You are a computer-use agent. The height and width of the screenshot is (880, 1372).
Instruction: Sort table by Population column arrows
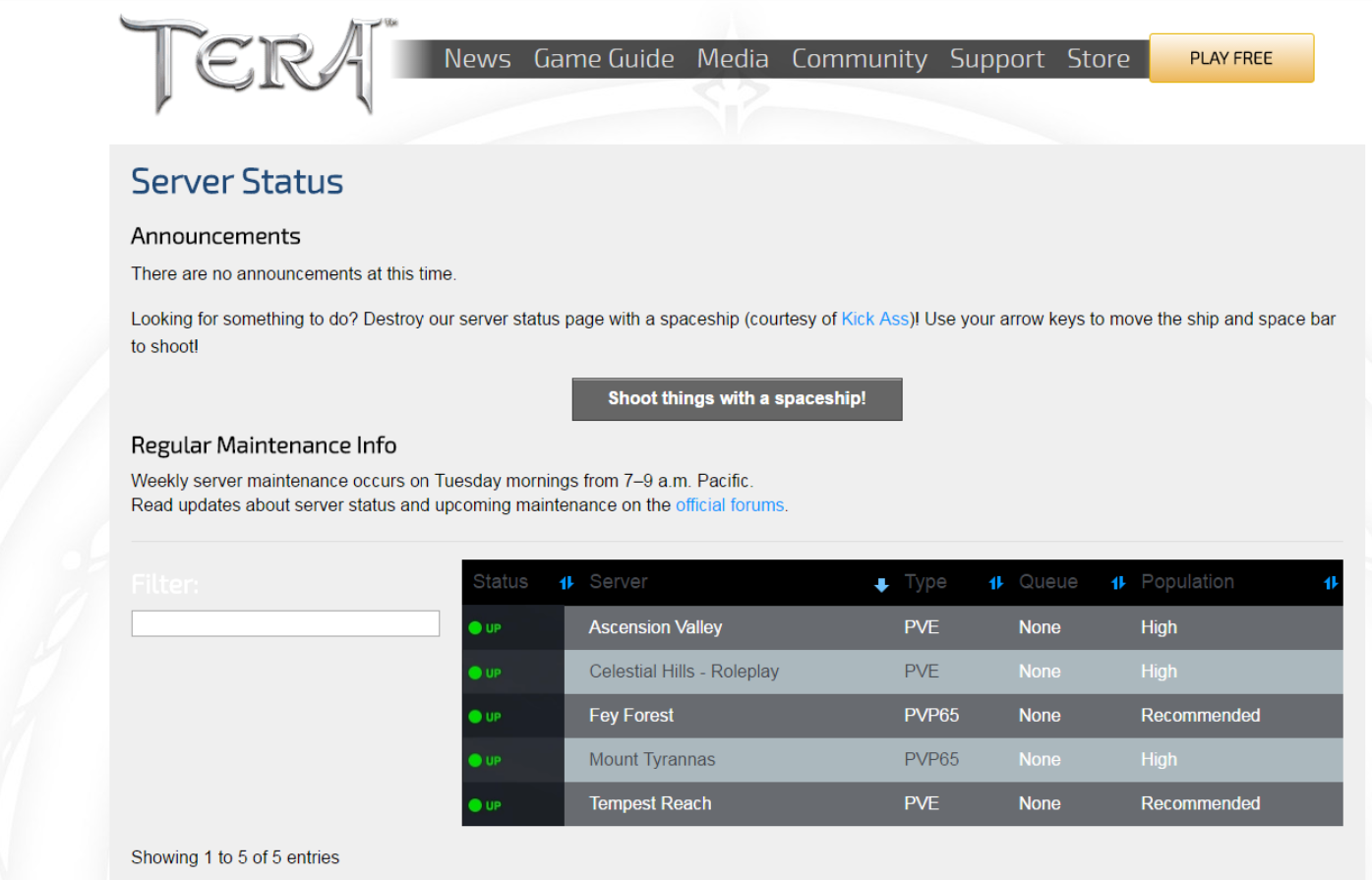click(1331, 583)
